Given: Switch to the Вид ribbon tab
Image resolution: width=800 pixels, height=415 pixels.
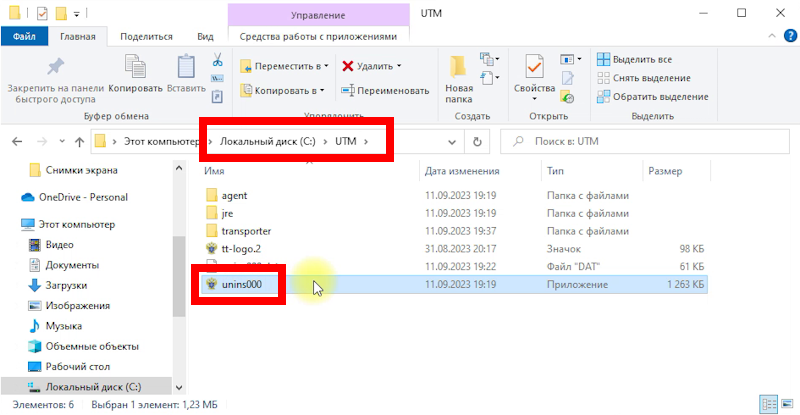Looking at the screenshot, I should pyautogui.click(x=205, y=36).
